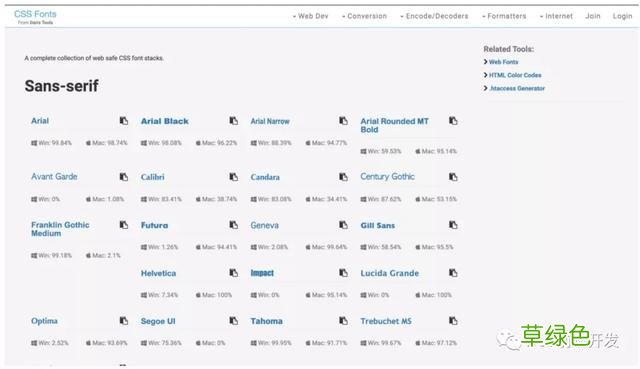Open the Candara font link
The height and width of the screenshot is (369, 640).
265,177
